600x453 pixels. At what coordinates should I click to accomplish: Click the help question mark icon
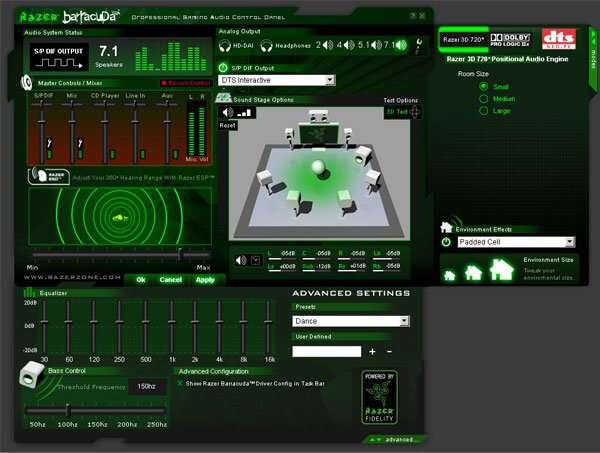click(413, 16)
